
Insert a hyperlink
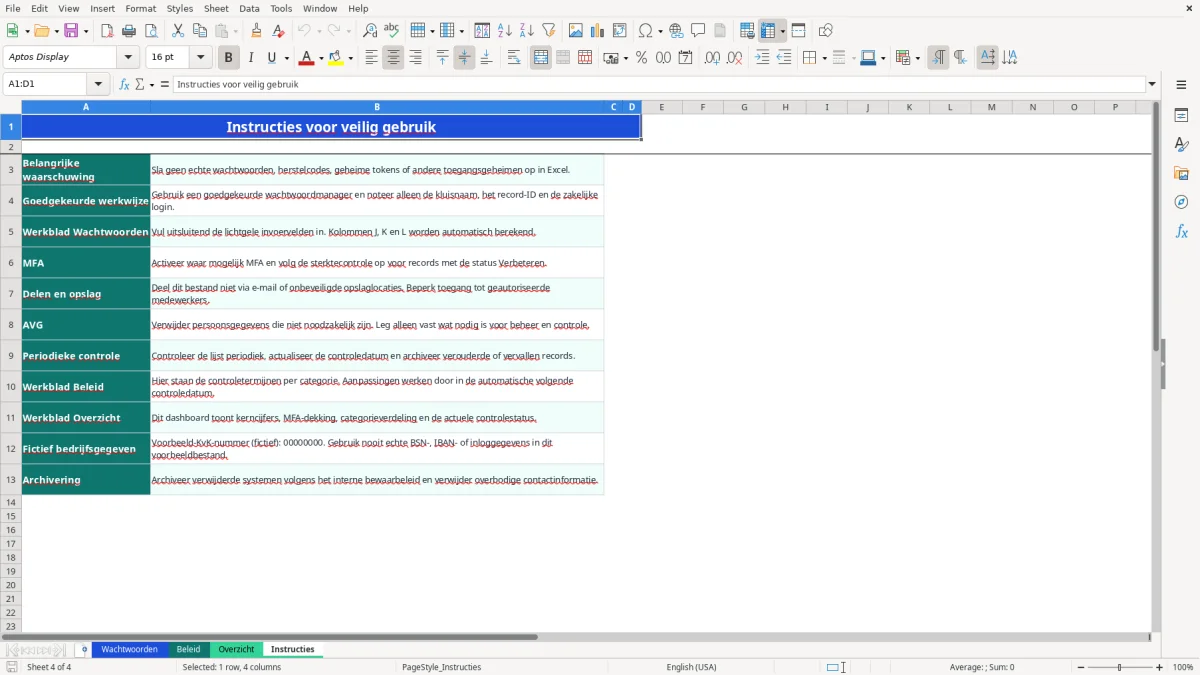point(676,31)
